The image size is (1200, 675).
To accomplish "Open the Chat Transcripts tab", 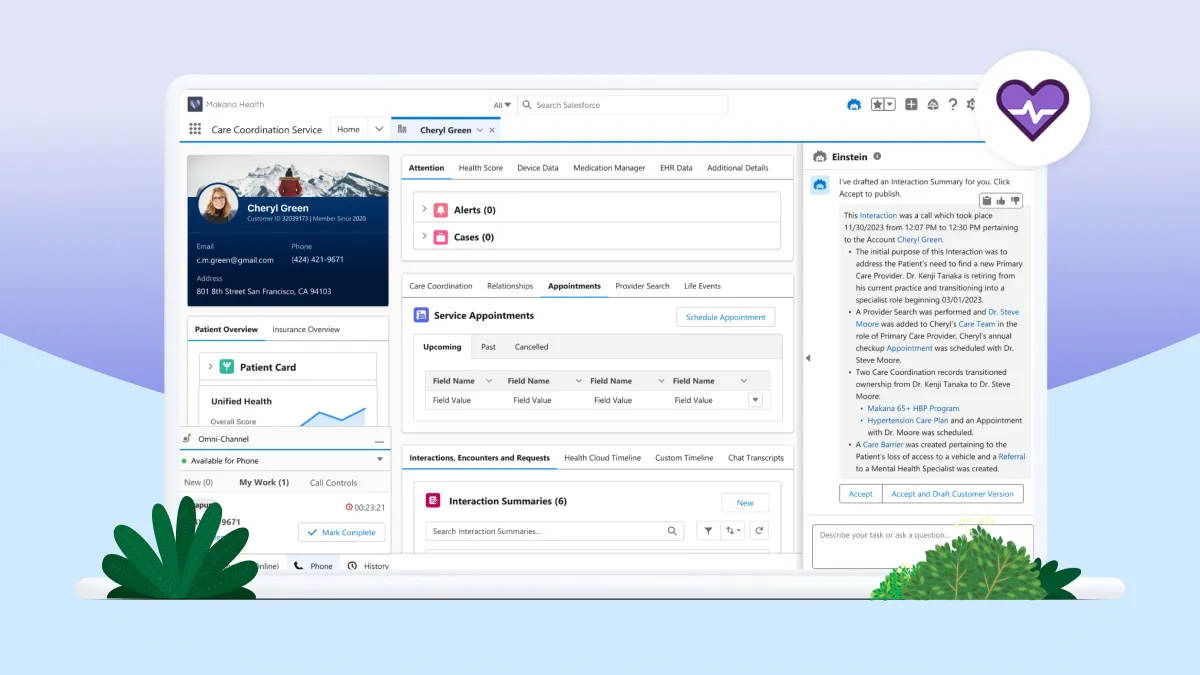I will pos(756,458).
